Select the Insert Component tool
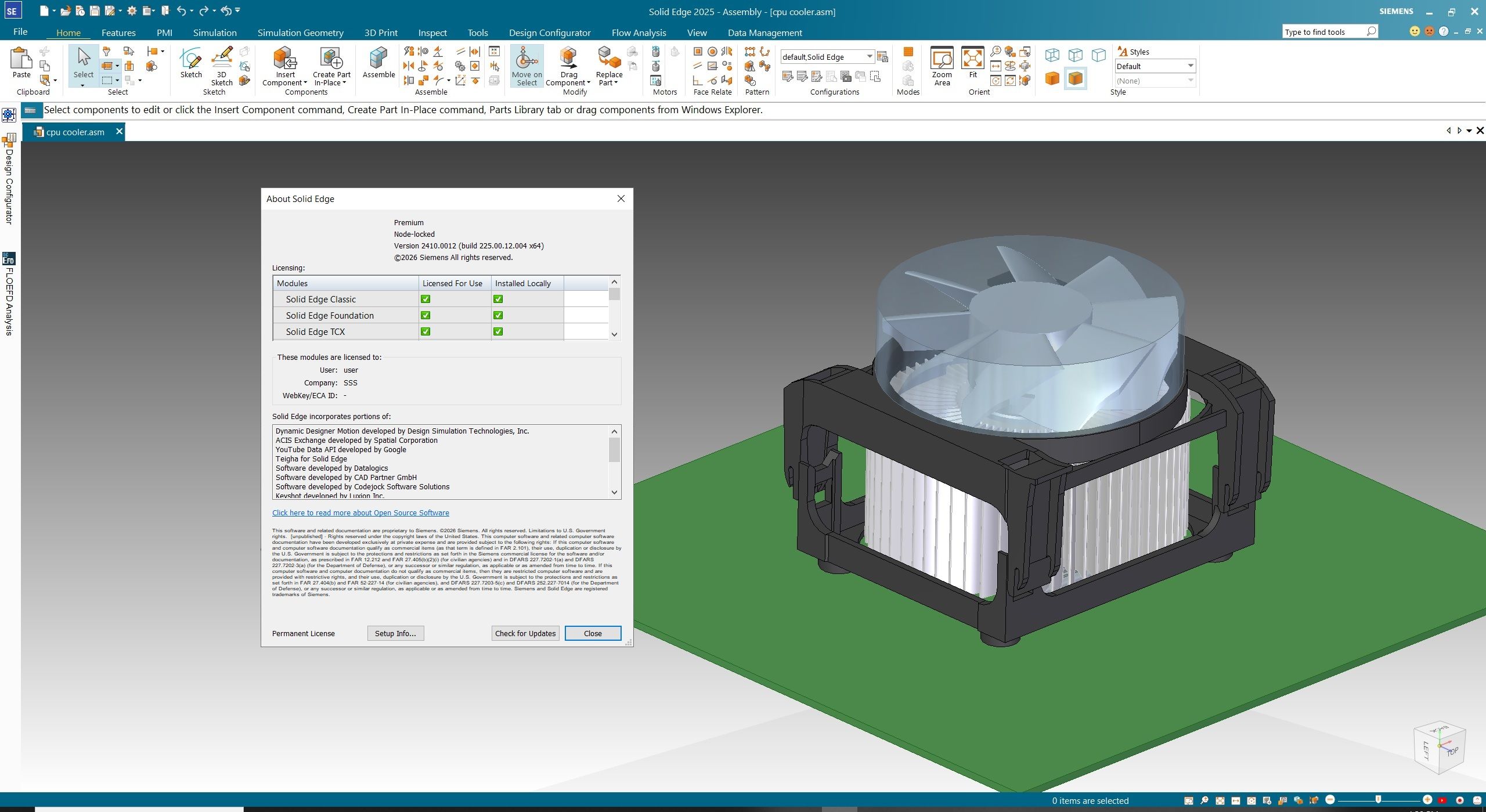The height and width of the screenshot is (812, 1486). coord(284,66)
